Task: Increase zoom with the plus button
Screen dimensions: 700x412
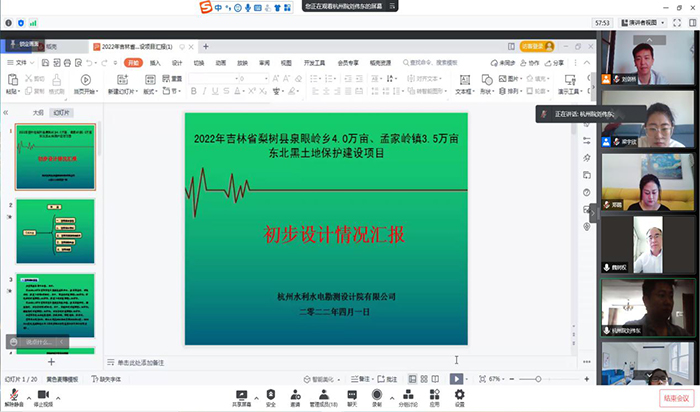Action: 587,379
